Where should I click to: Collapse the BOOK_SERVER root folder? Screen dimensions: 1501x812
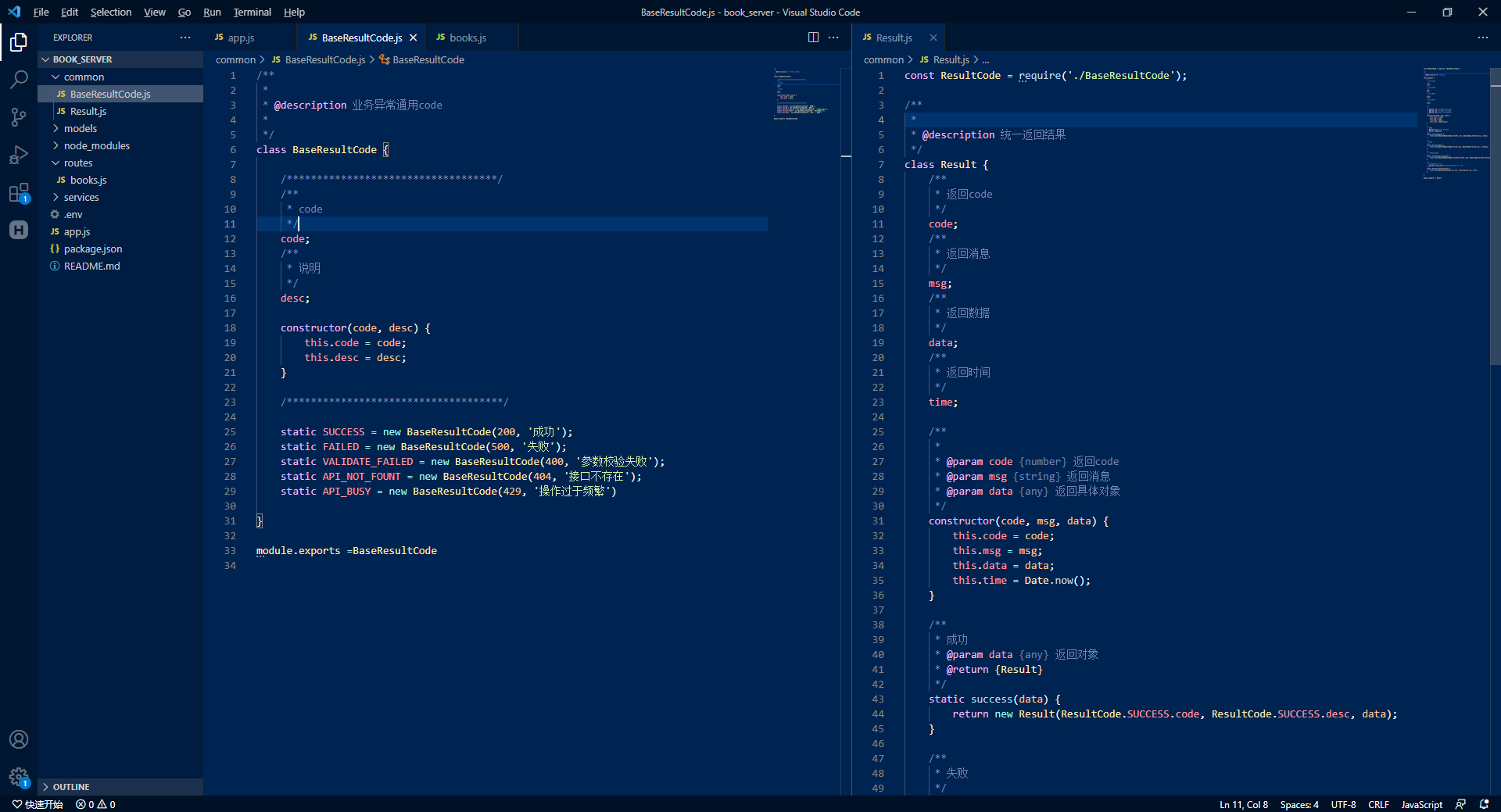(x=120, y=59)
